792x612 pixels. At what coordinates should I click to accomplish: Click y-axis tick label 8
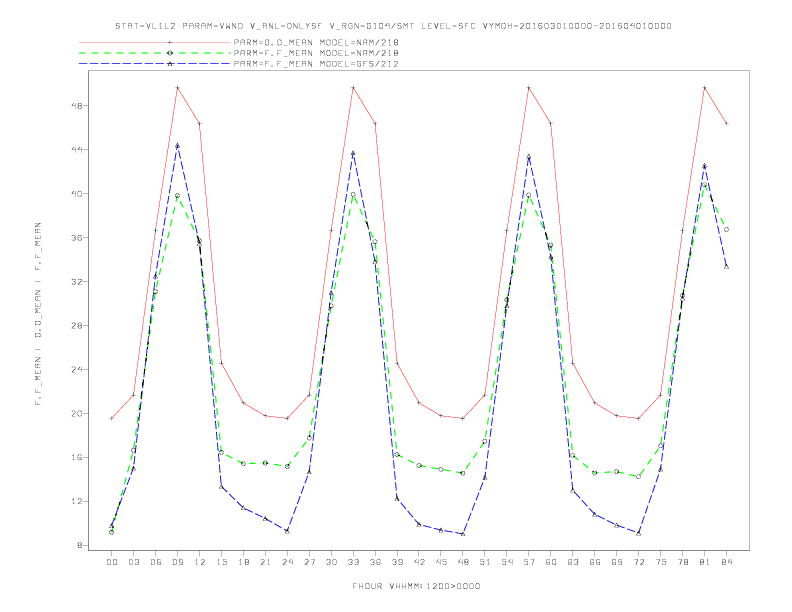click(x=80, y=545)
